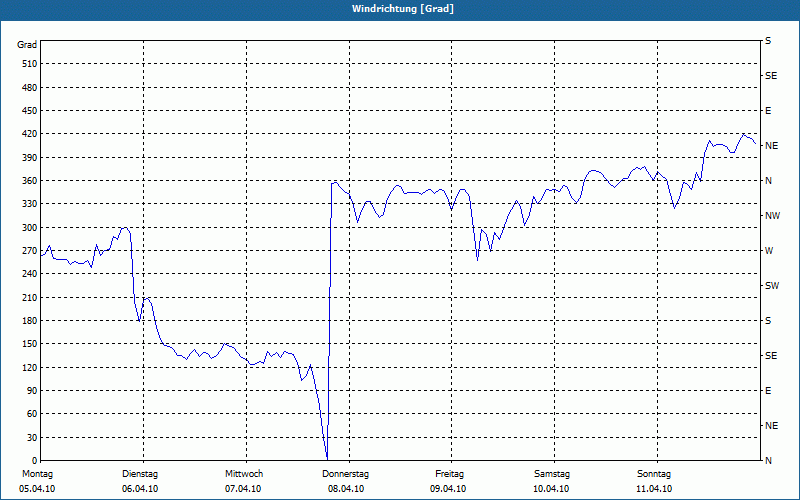The image size is (800, 500).
Task: Click the 390 degree axis label
Action: point(30,157)
